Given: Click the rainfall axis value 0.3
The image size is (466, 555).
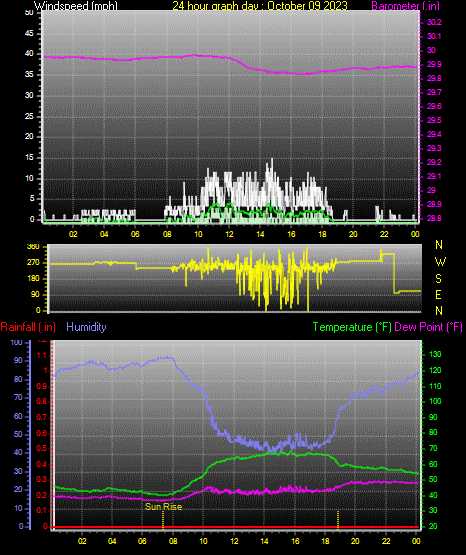Looking at the screenshot, I should tap(42, 479).
